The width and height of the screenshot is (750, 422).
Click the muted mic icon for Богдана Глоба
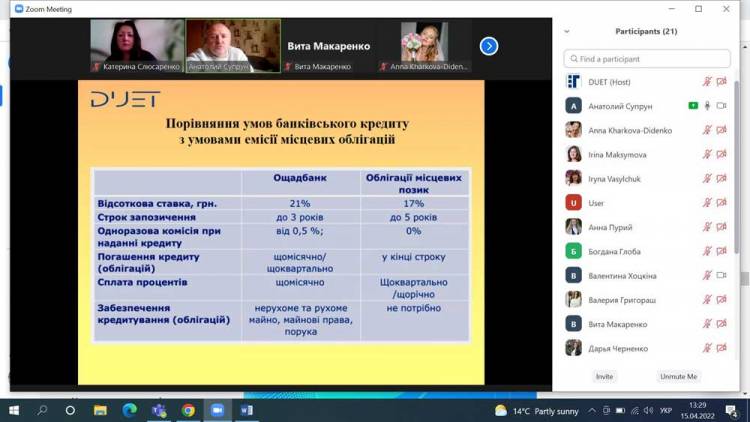tap(707, 251)
